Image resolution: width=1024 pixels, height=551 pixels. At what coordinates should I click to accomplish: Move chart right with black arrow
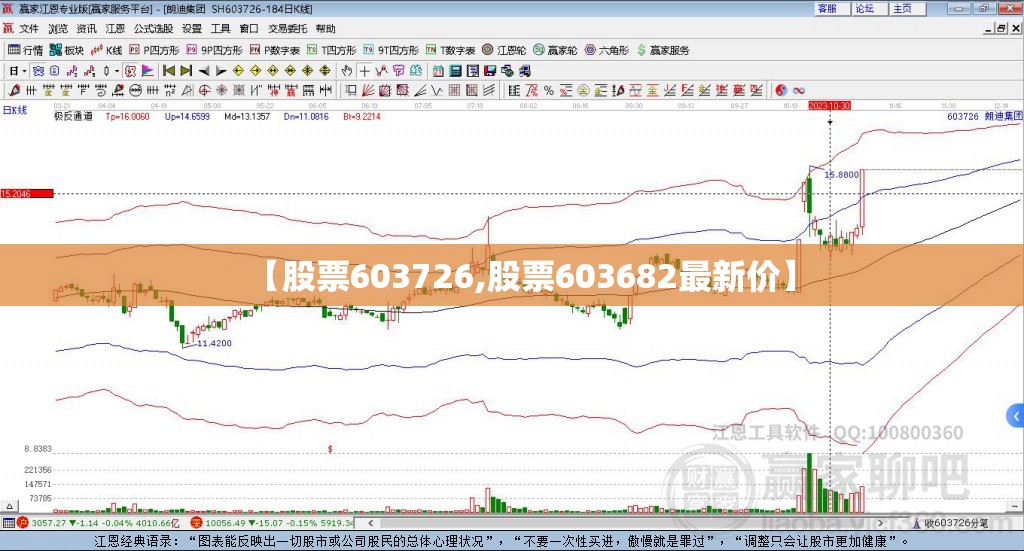[x=221, y=71]
